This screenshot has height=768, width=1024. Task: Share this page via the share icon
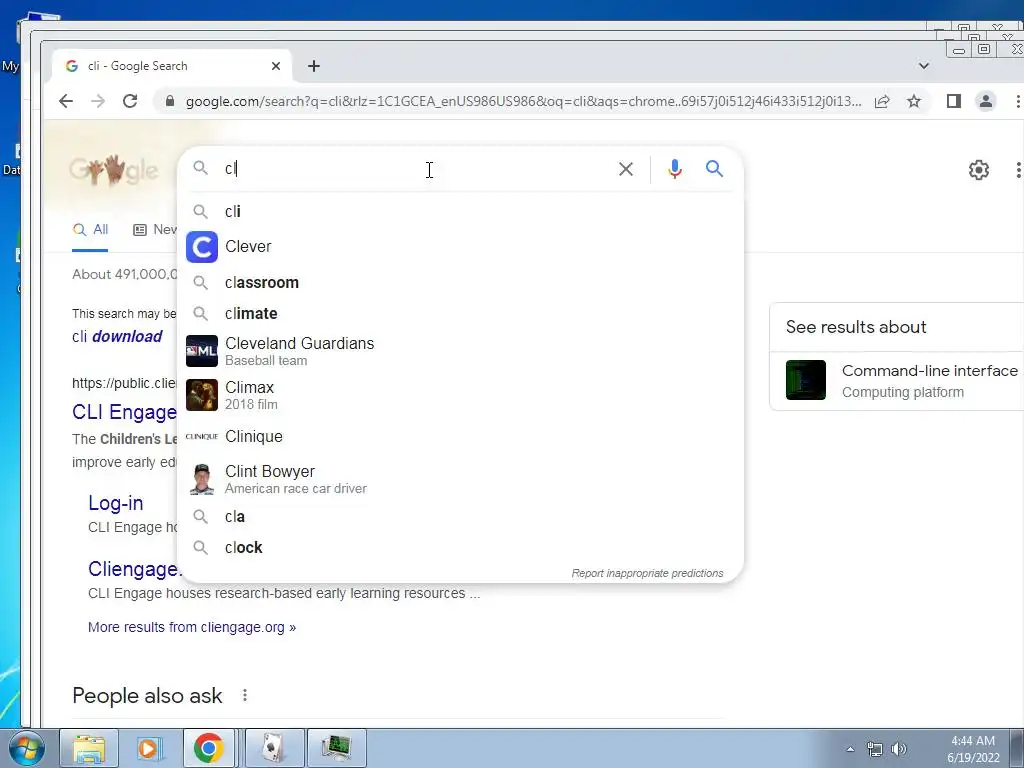tap(882, 101)
